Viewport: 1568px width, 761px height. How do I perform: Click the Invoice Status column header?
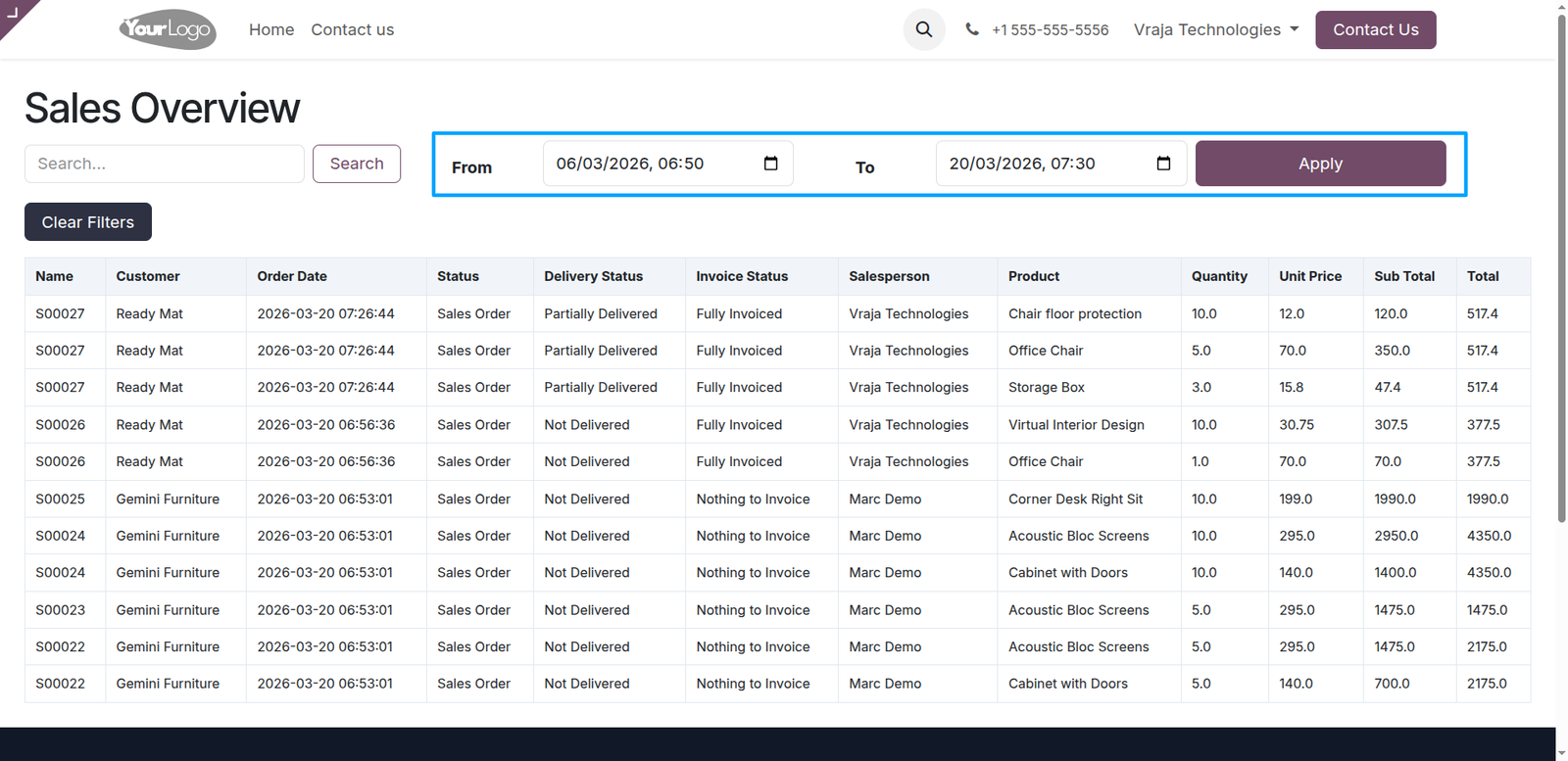click(742, 276)
